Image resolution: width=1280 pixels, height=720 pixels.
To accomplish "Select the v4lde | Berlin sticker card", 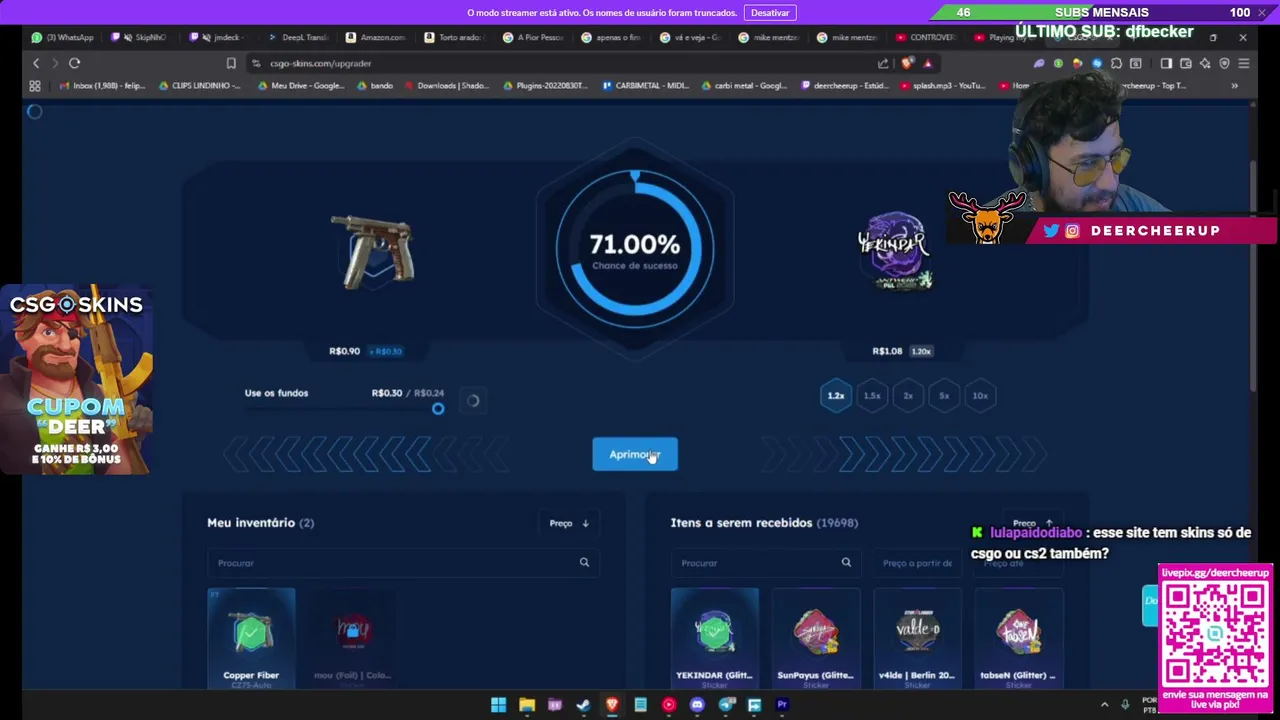I will tap(917, 639).
